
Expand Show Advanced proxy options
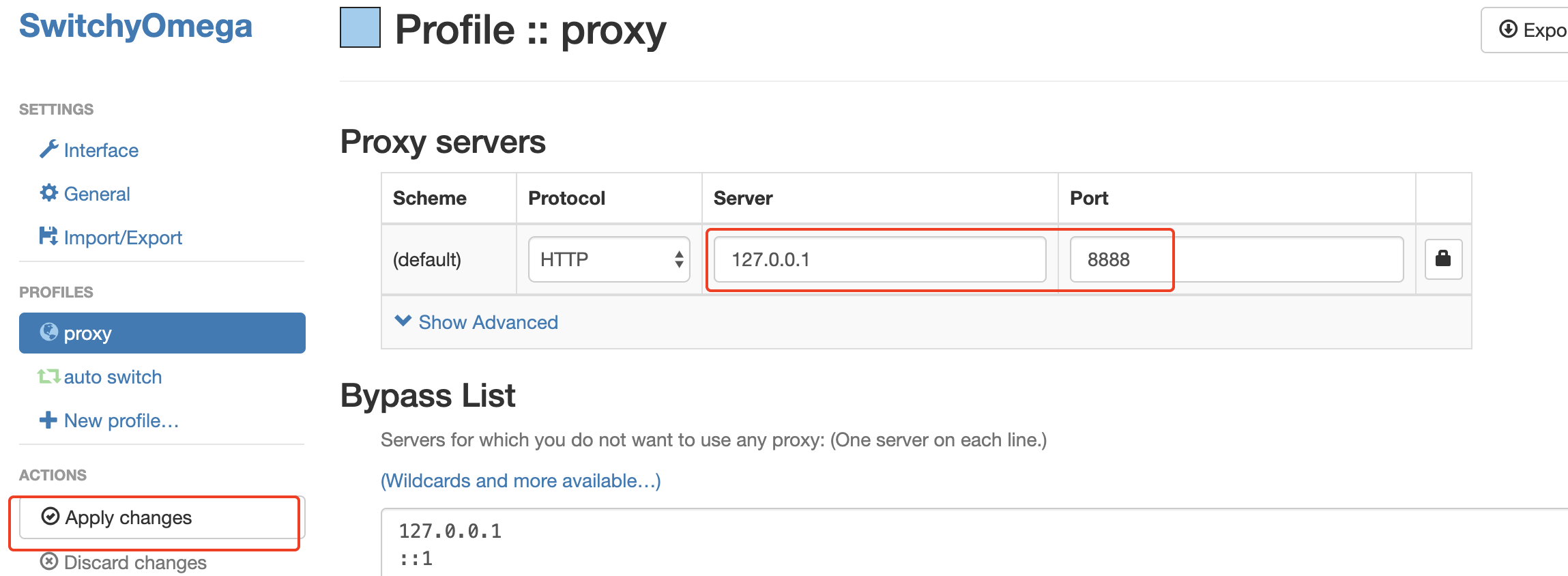(477, 322)
